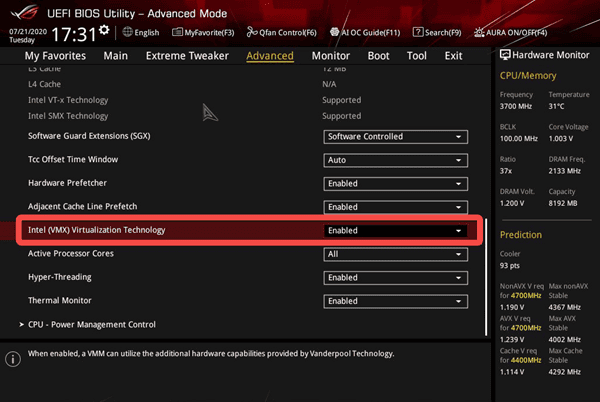The height and width of the screenshot is (402, 600).
Task: Click the 4367 MHz Max nonAVX value
Action: (564, 308)
